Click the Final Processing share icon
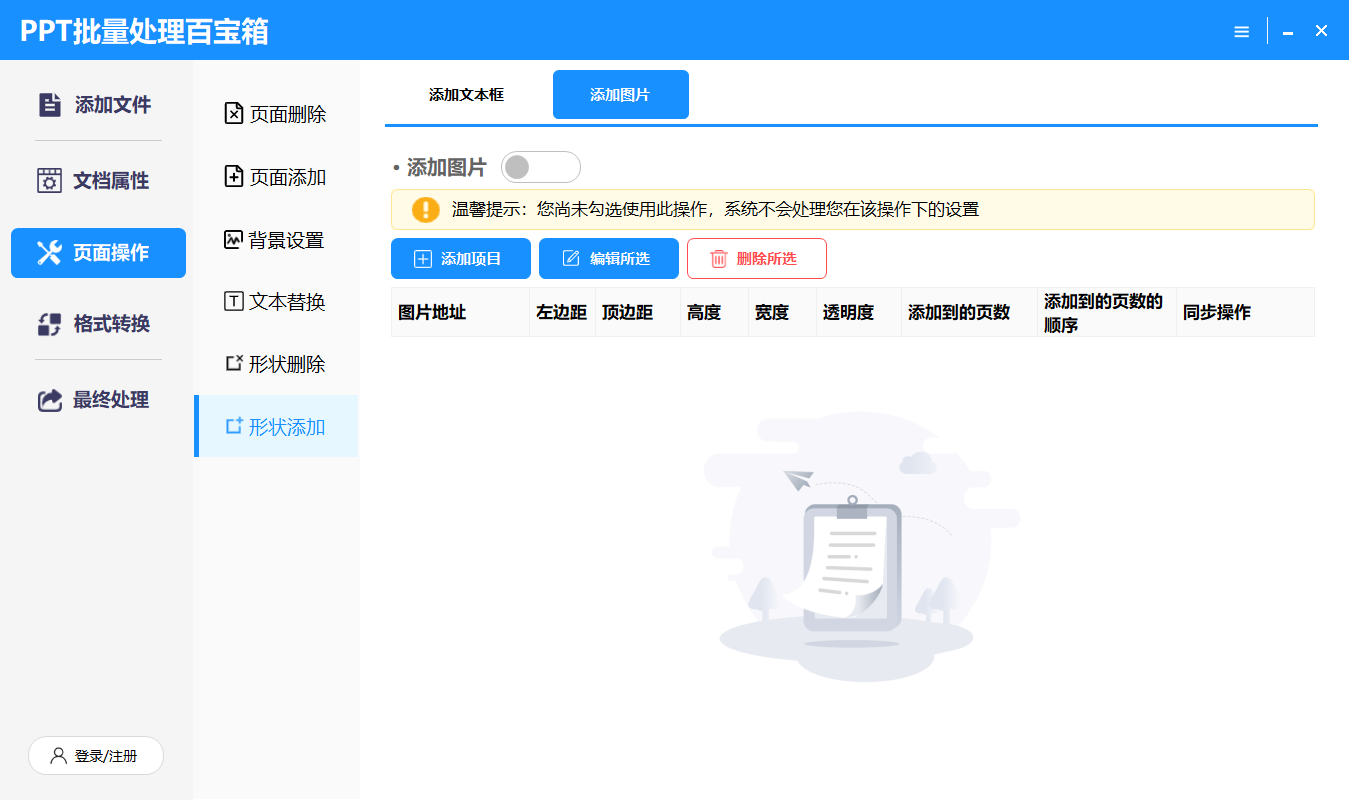Screen dimensions: 1349x800 pyautogui.click(x=49, y=400)
